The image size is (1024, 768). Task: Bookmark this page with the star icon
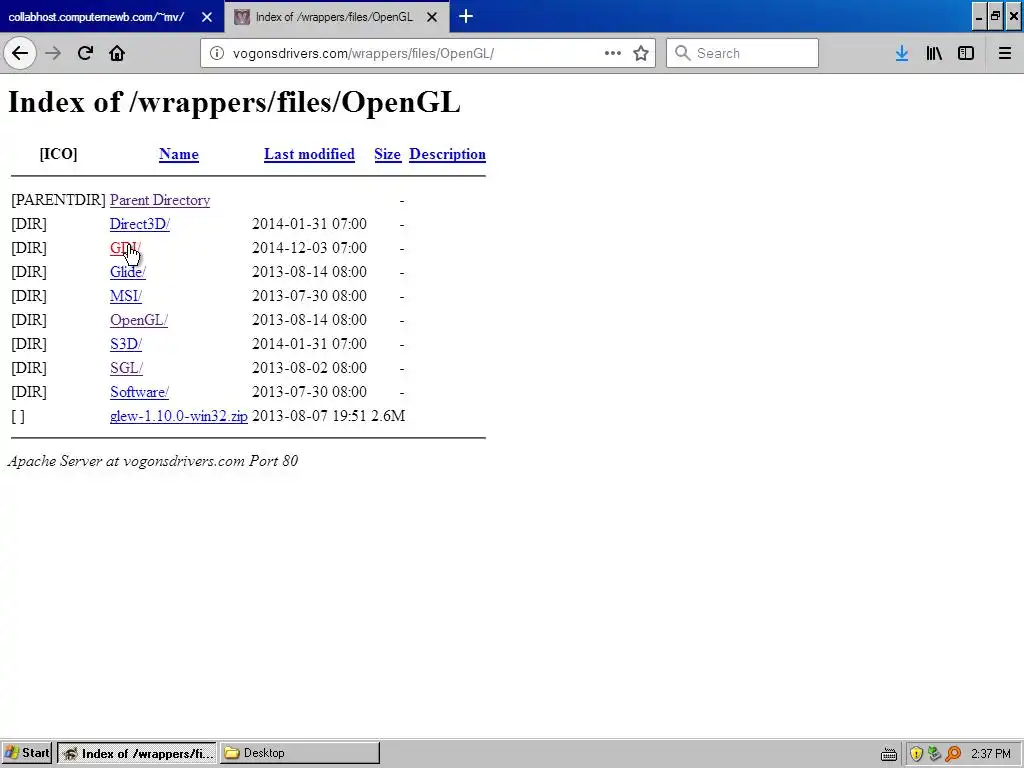(641, 53)
